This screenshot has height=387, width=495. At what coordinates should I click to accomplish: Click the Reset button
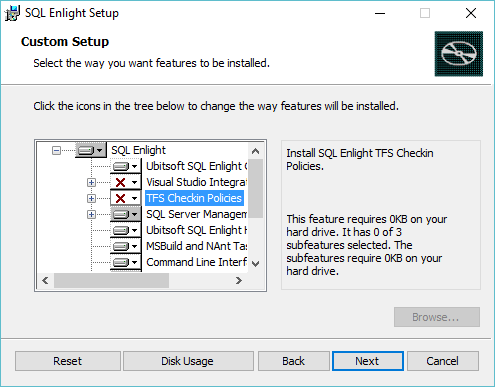click(x=68, y=361)
